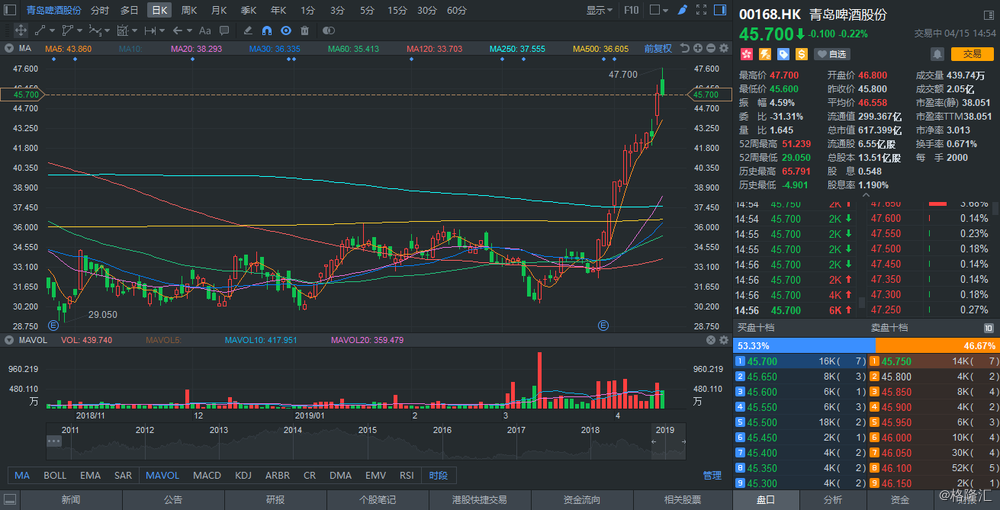This screenshot has height=510, width=1000.
Task: Zoom in the chart with plus
Action: (698, 48)
